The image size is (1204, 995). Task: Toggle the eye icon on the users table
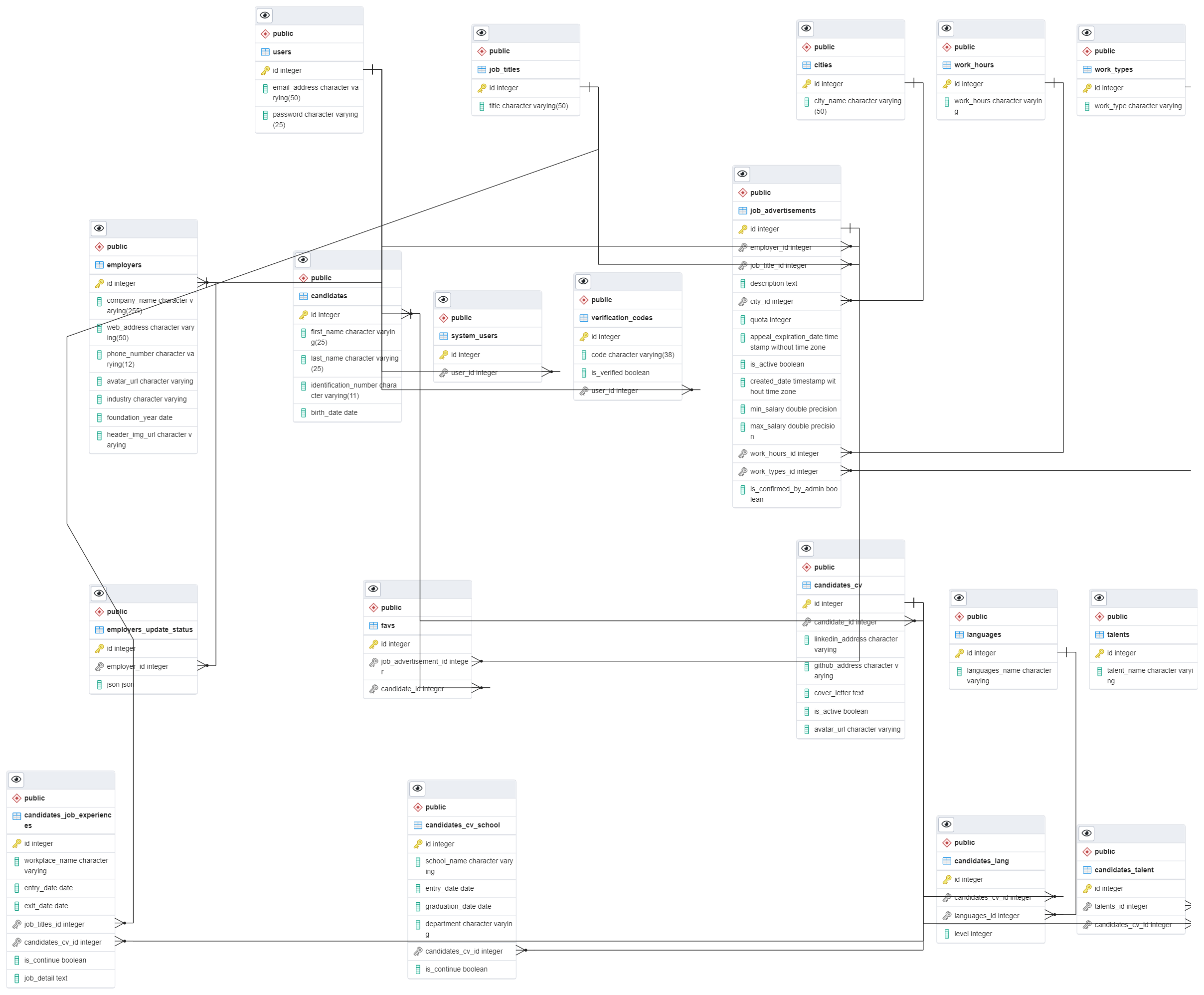click(264, 15)
